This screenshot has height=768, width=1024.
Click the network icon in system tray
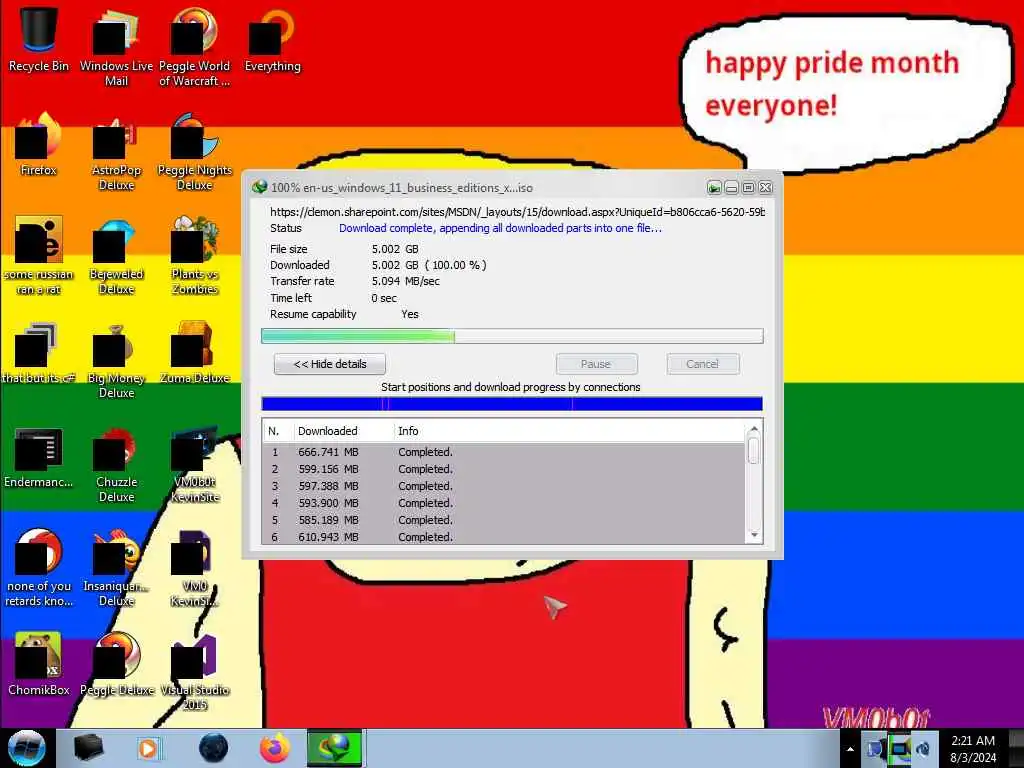(x=899, y=749)
